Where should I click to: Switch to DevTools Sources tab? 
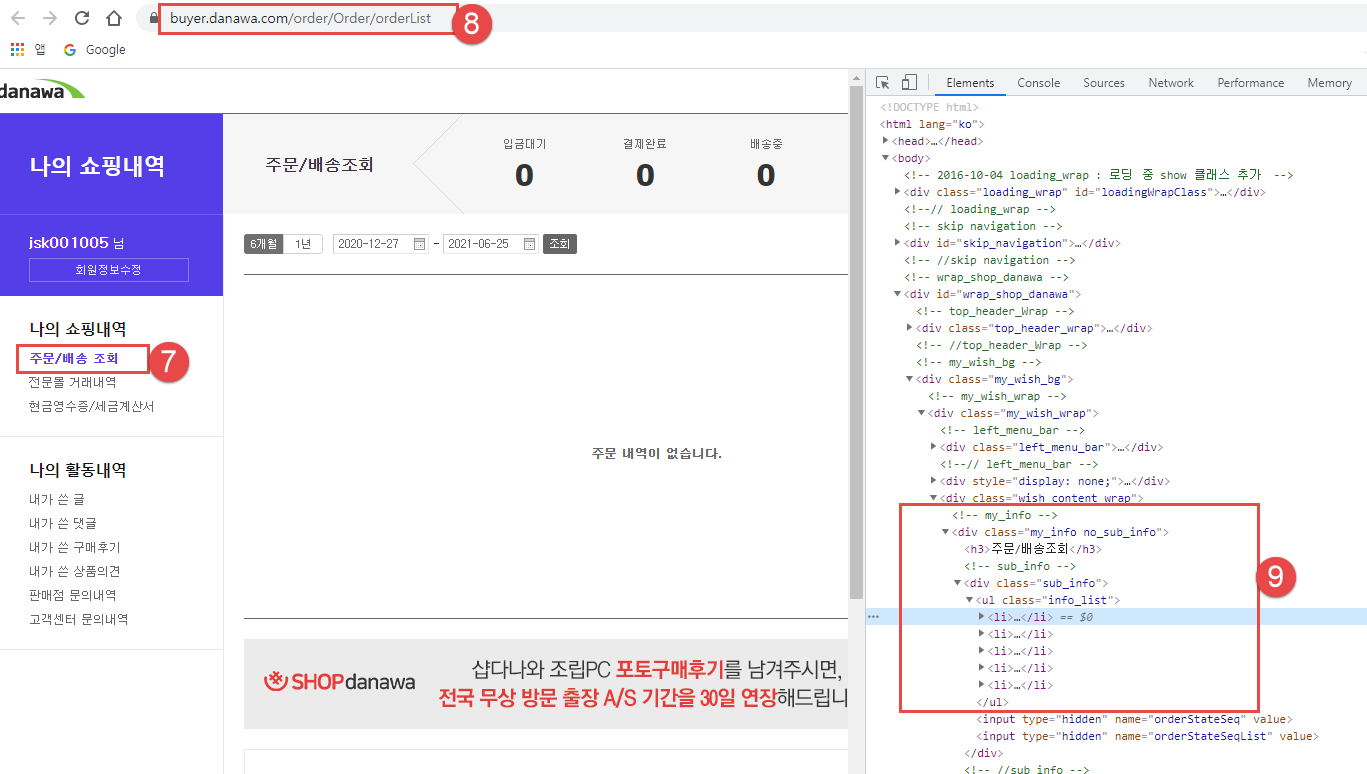[1104, 83]
